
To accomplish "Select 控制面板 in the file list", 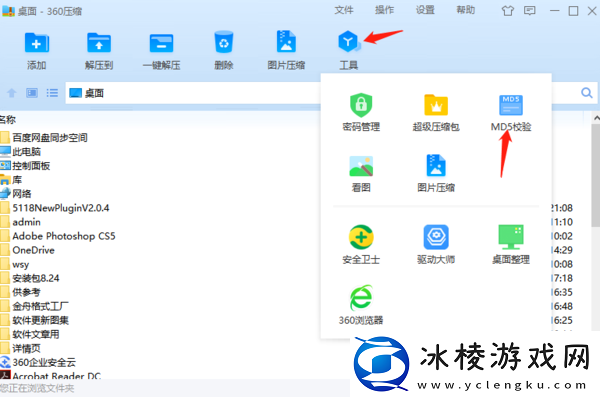I will pos(26,166).
